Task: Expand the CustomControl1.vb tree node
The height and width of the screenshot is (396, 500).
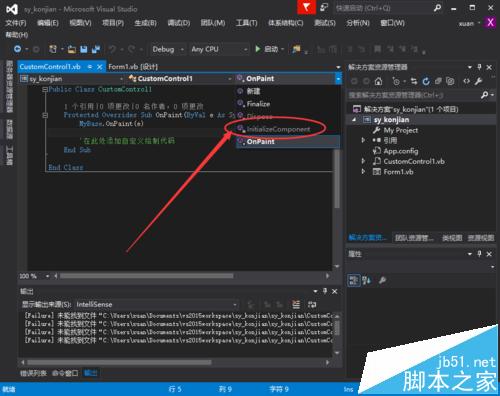Action: coord(364,161)
